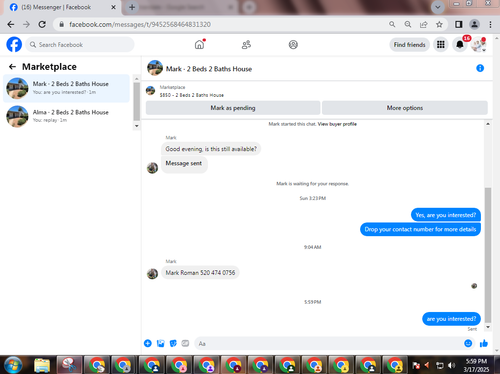This screenshot has width=500, height=374.
Task: Open the Chrome profile icon
Action: point(474,24)
